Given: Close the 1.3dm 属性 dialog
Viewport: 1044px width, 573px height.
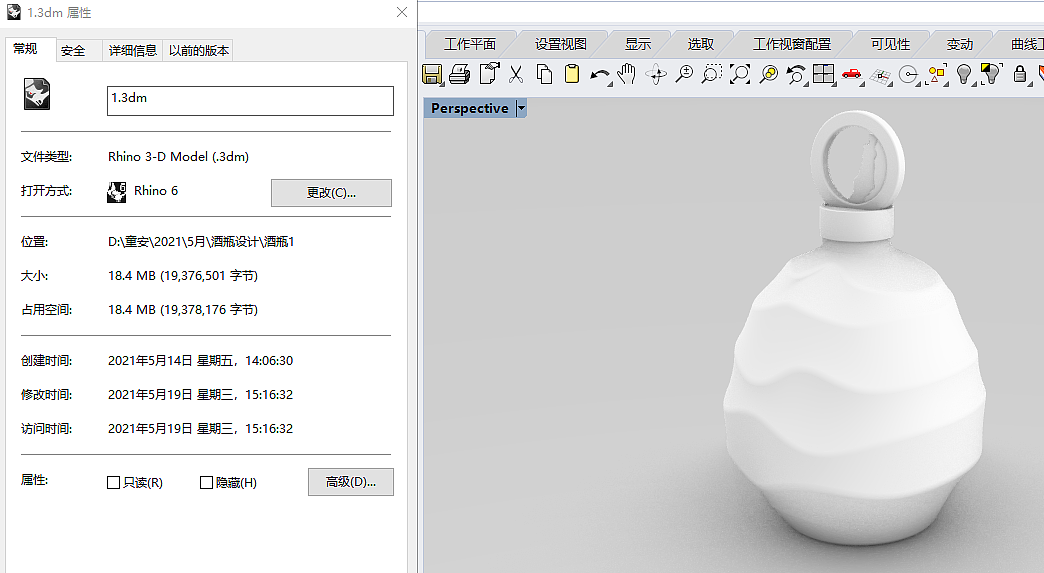Looking at the screenshot, I should click(401, 12).
